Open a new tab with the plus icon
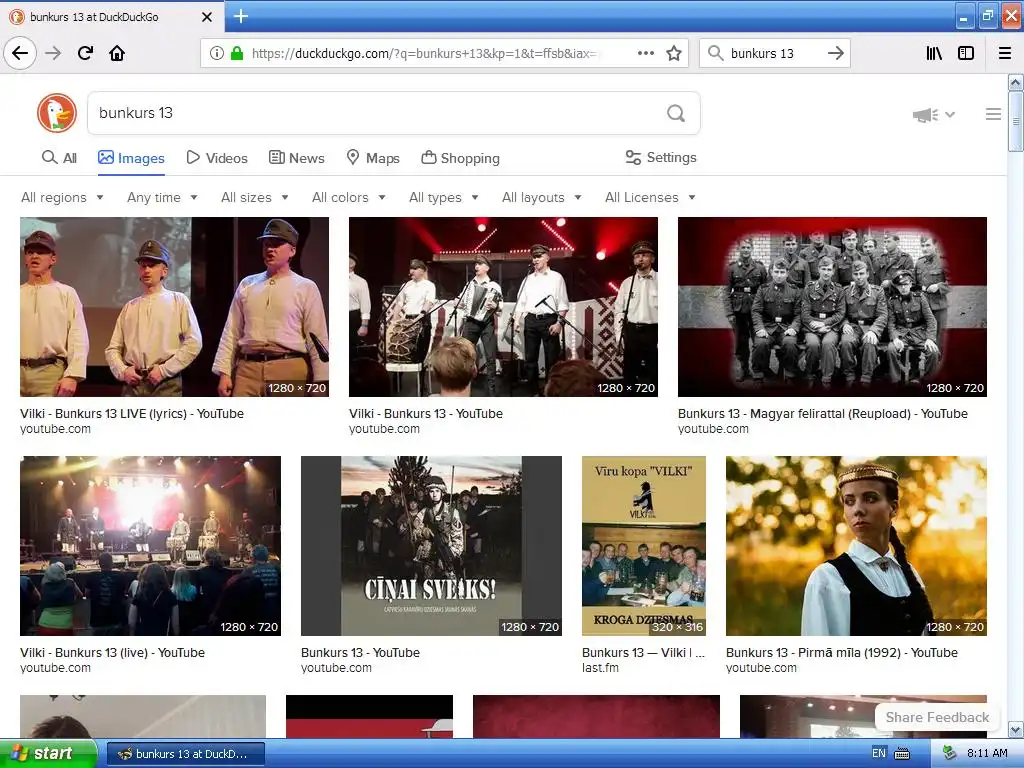Image resolution: width=1024 pixels, height=768 pixels. click(240, 16)
